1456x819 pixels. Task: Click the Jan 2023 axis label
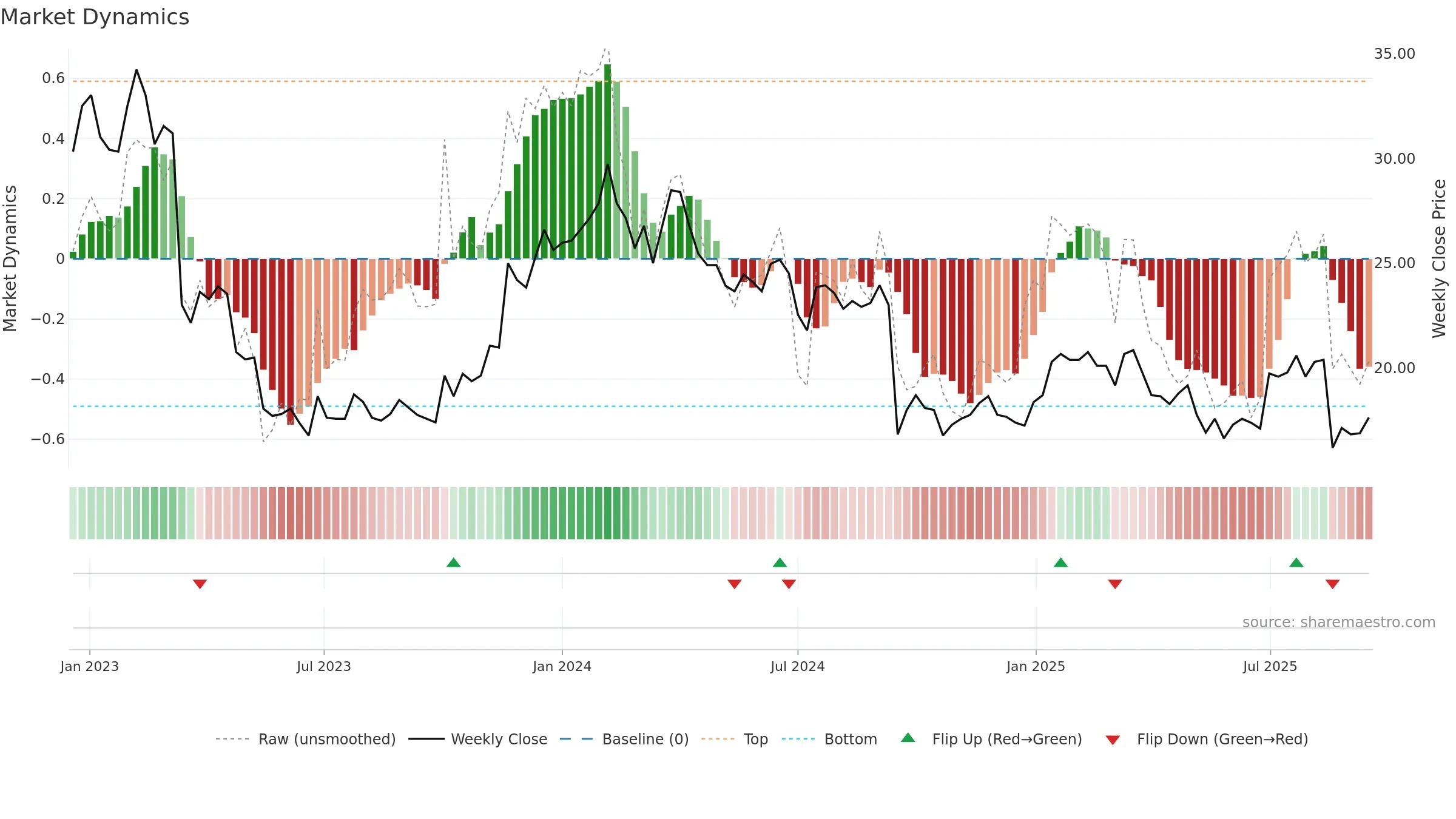(x=90, y=666)
